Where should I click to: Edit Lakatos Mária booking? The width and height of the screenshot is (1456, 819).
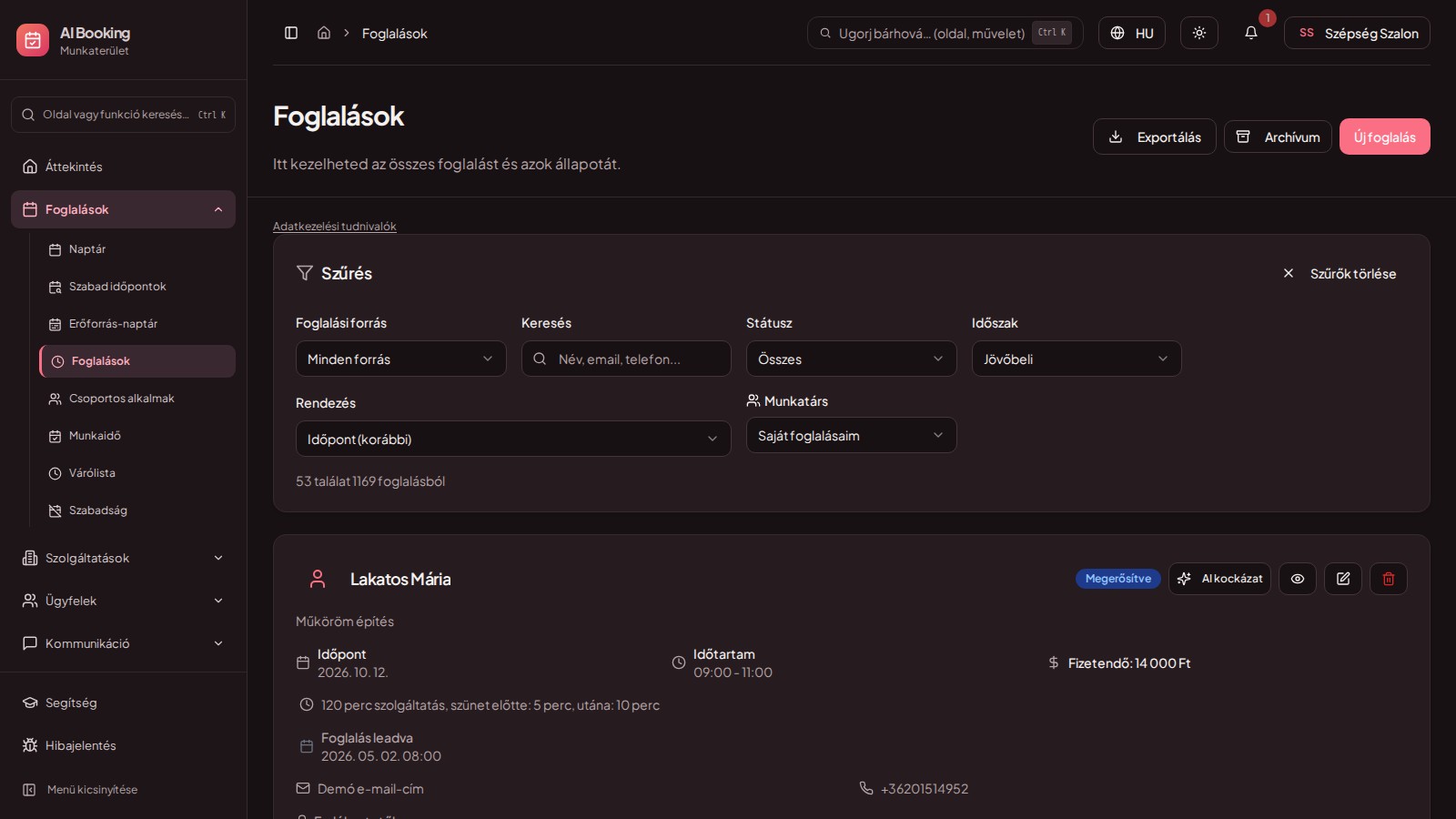(x=1343, y=579)
